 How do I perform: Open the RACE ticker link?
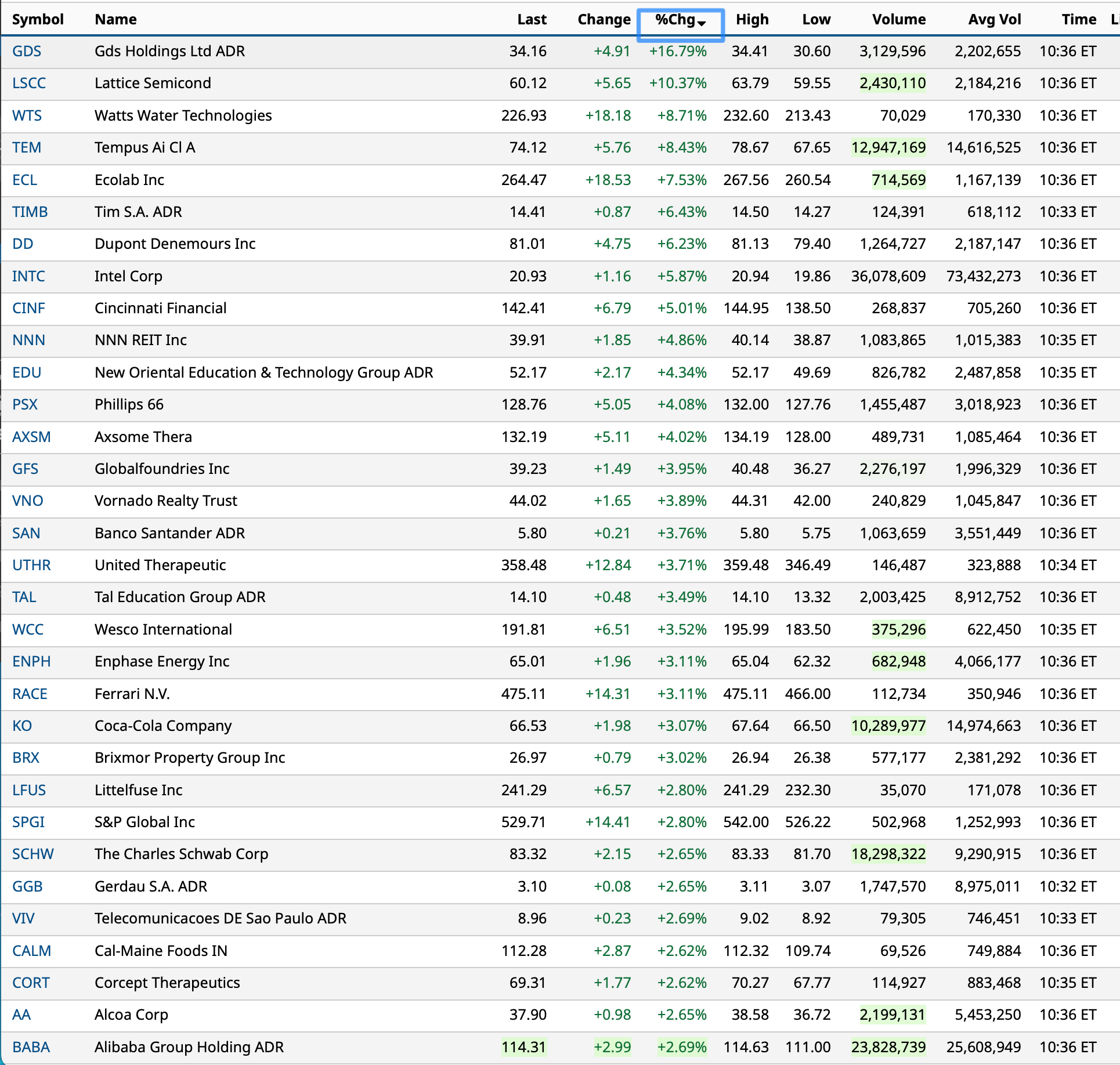(30, 694)
